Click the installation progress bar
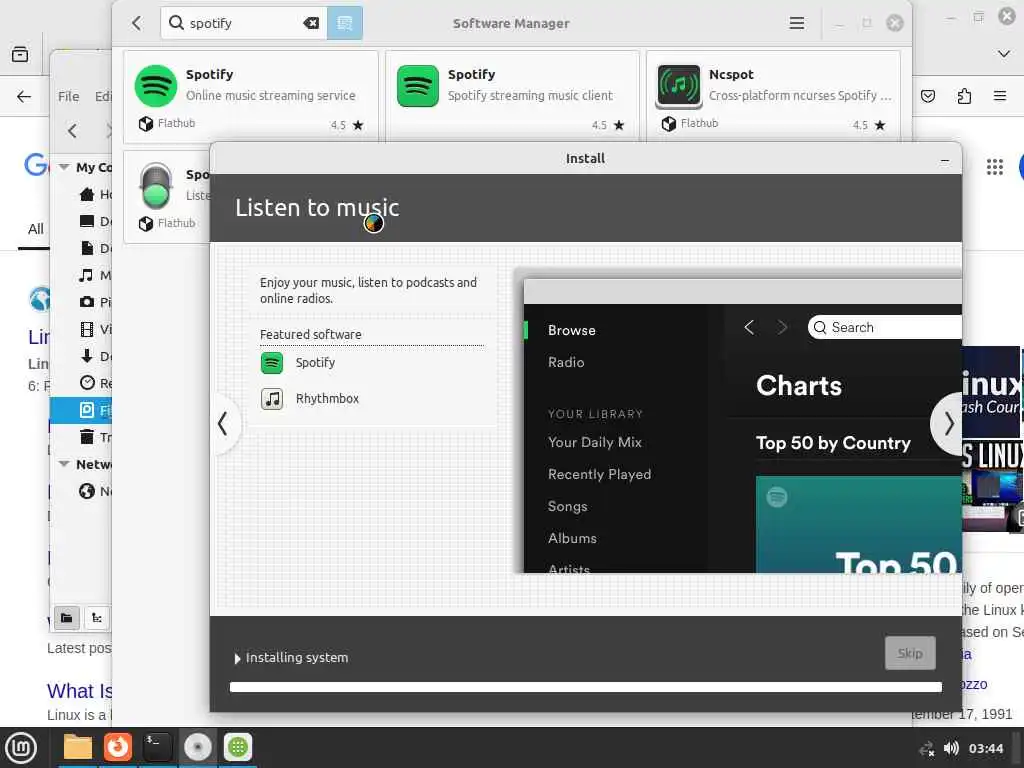Screen dimensions: 1024x768 click(586, 687)
